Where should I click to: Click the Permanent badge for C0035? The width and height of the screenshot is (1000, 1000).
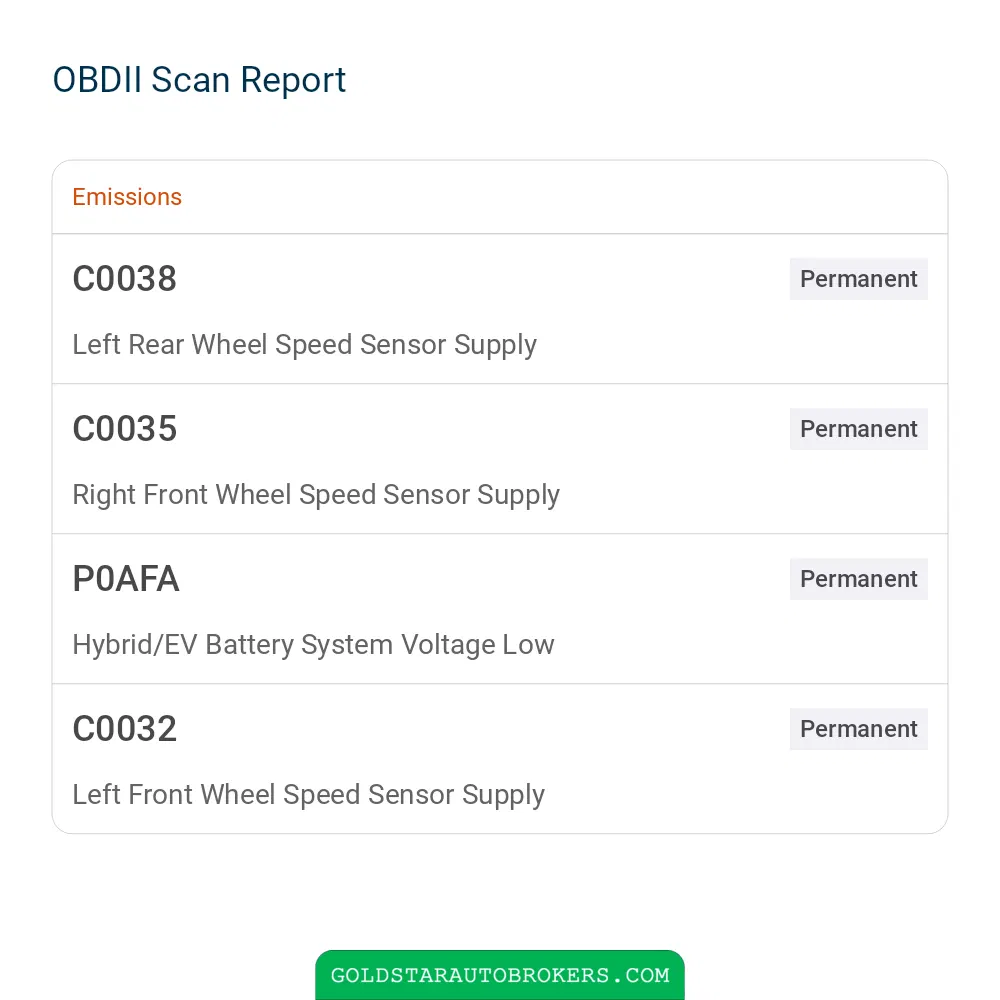(x=858, y=429)
